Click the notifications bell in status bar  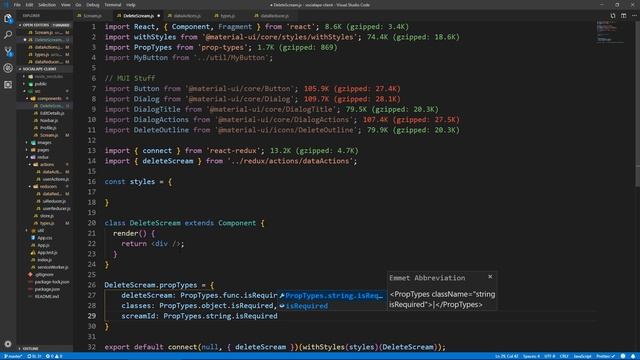[633, 356]
